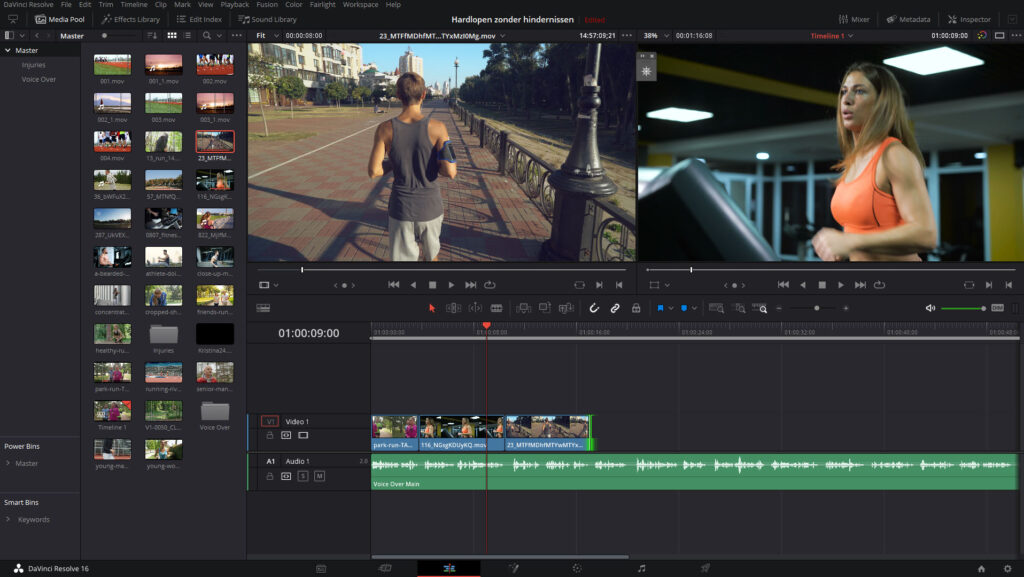
Task: Select the 116_NGsgK0UyKQ.mov timeline clip
Action: tap(462, 433)
